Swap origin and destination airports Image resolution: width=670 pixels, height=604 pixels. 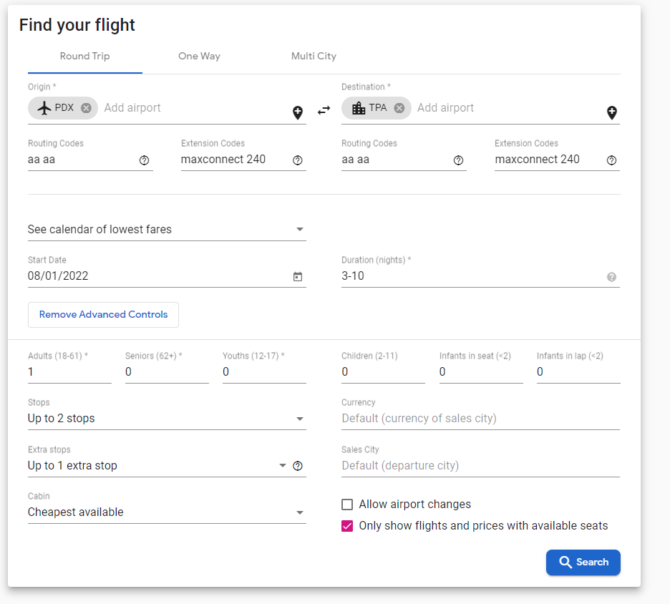click(324, 110)
